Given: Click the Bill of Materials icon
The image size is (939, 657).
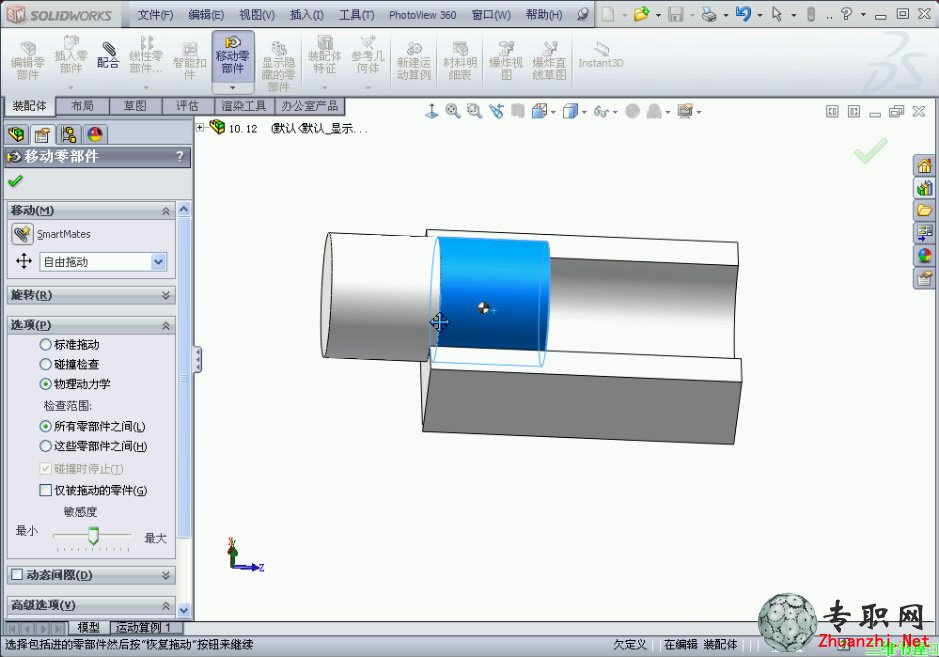Looking at the screenshot, I should tap(460, 60).
